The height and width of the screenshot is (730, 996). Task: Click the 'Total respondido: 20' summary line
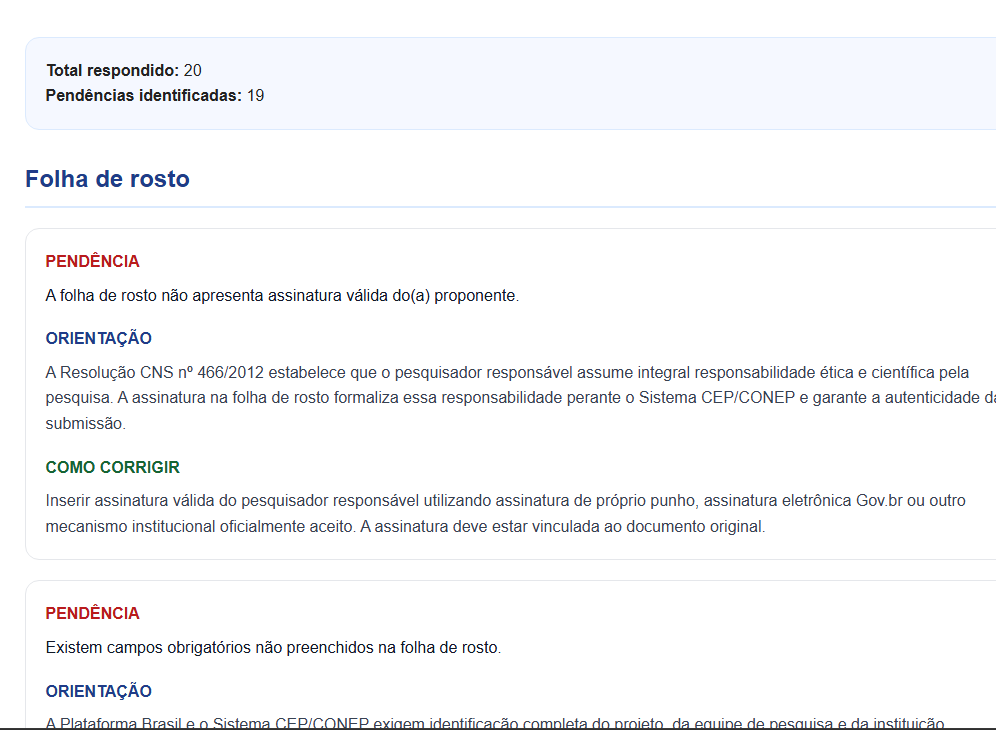[124, 71]
